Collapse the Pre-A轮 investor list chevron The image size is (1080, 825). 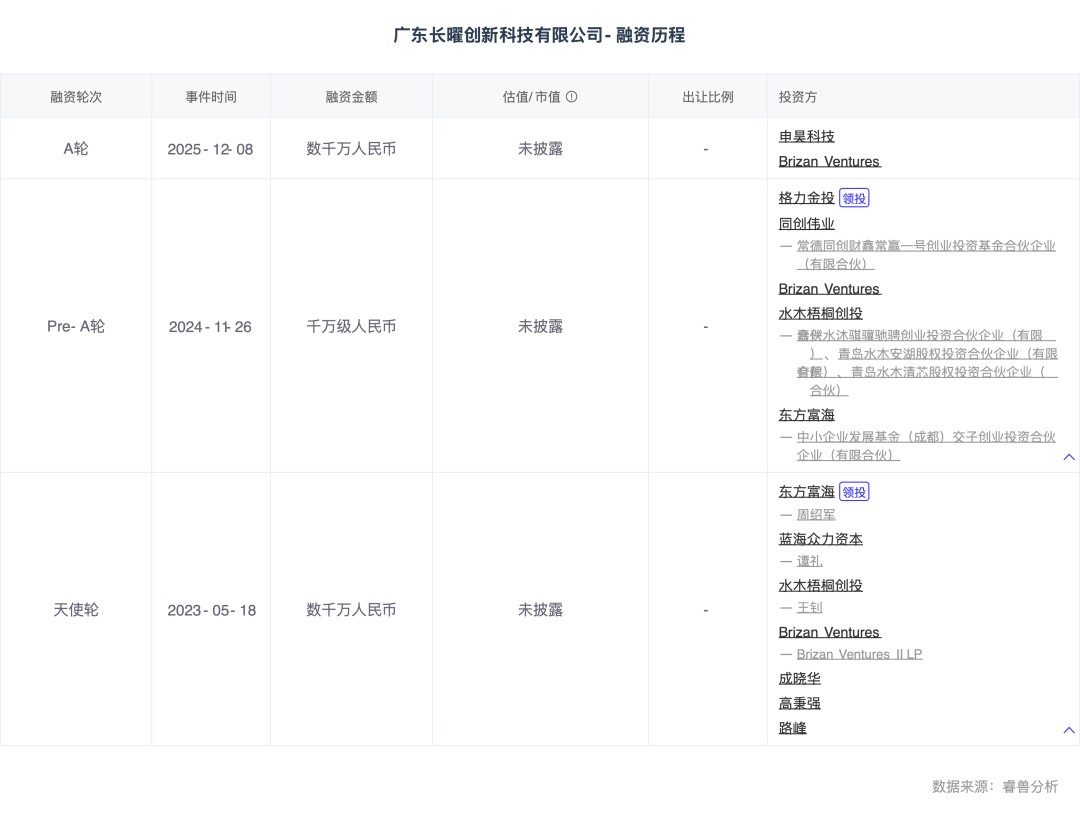1068,456
